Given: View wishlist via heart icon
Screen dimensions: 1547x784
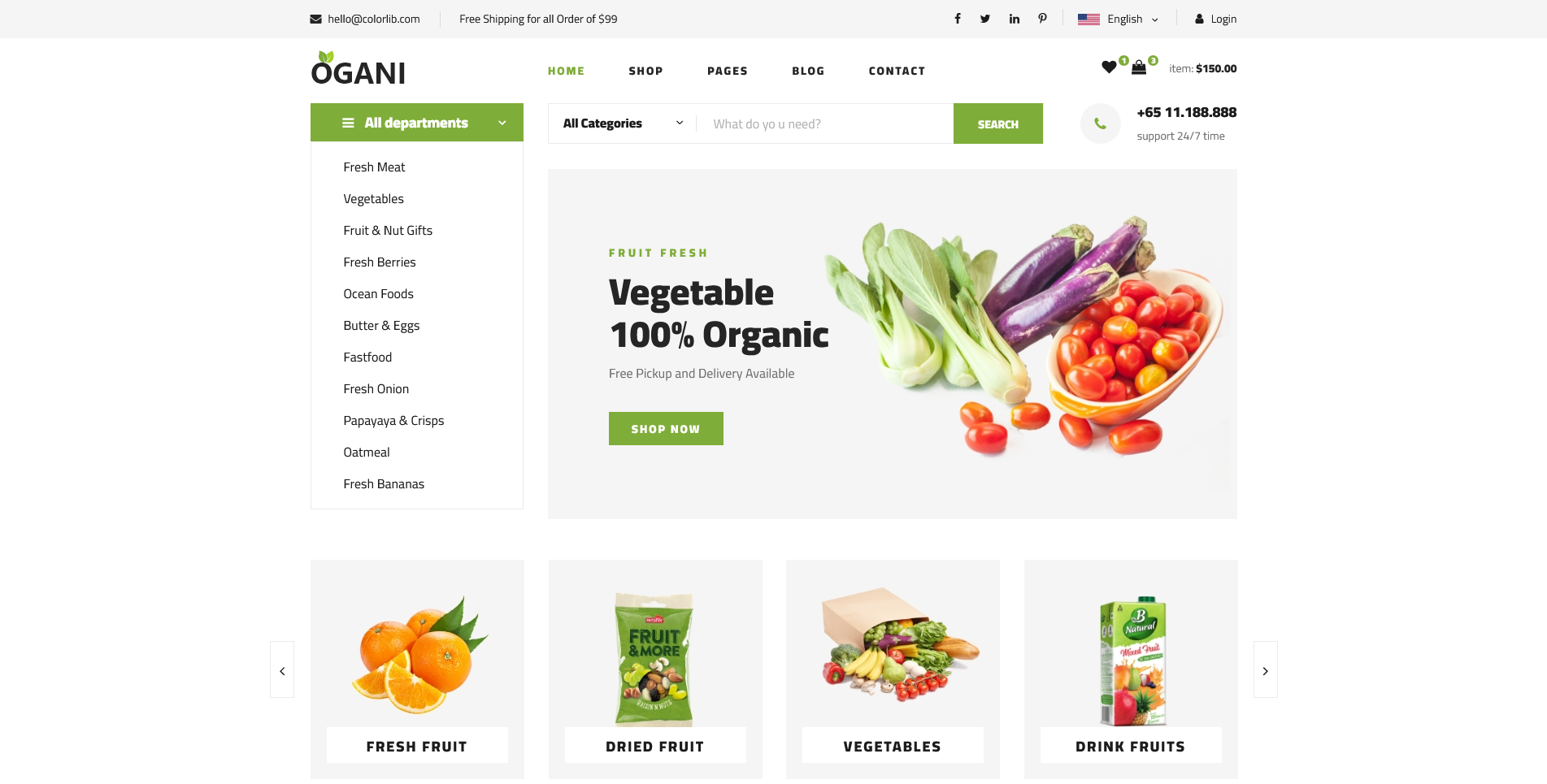Looking at the screenshot, I should [x=1109, y=67].
